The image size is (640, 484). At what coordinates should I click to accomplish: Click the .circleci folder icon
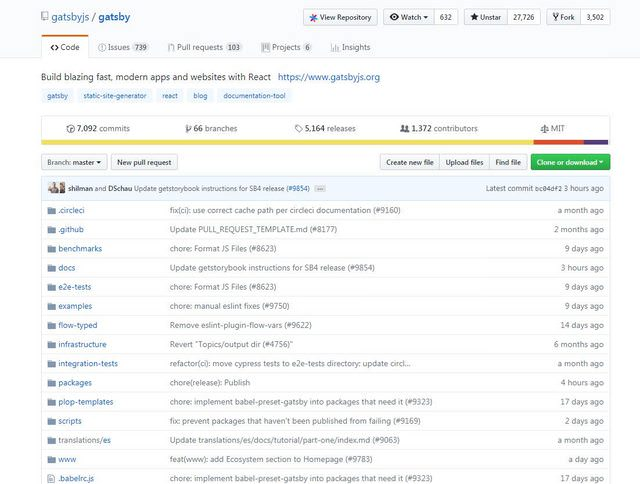pos(51,211)
